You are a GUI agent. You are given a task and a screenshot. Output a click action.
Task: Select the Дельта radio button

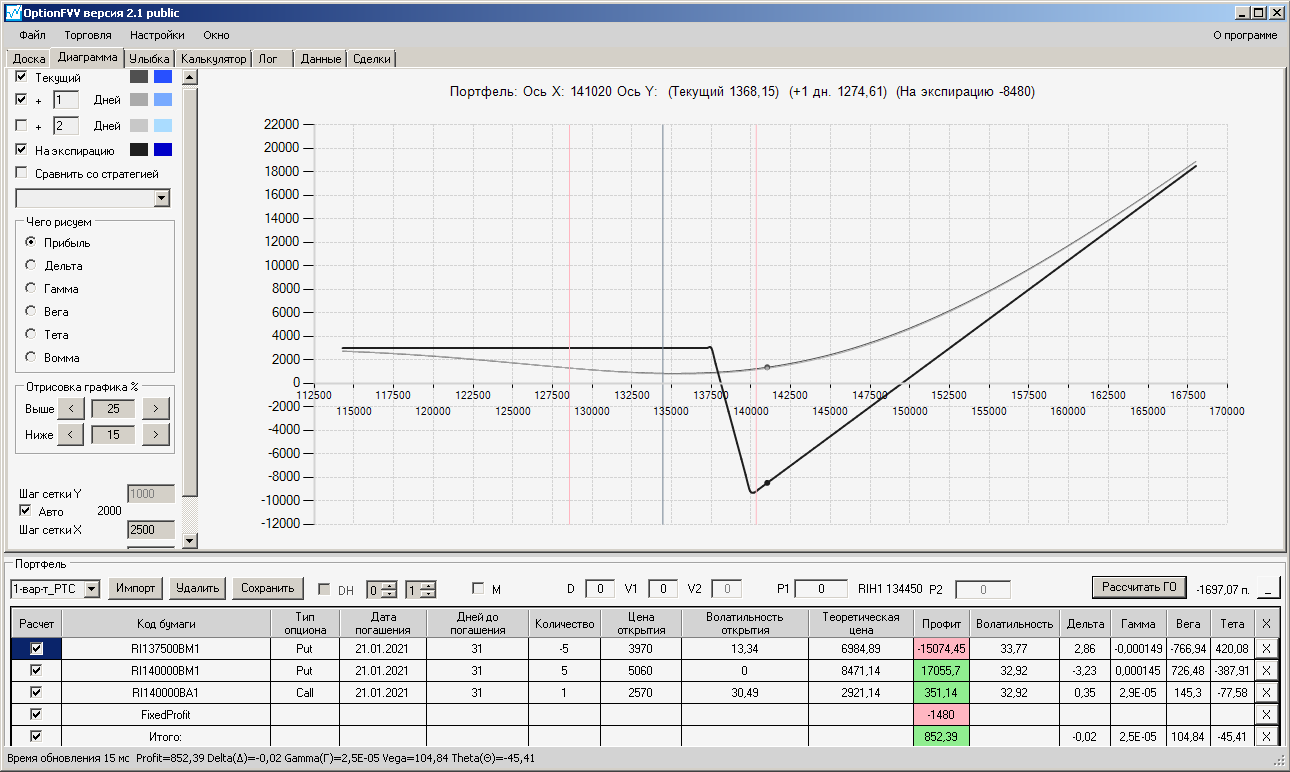[31, 266]
